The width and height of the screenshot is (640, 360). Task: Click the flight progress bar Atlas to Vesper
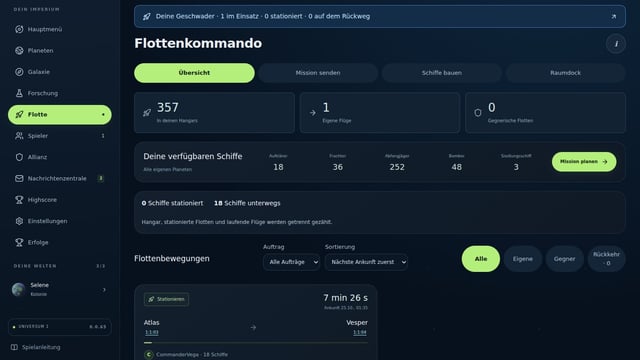[x=256, y=343]
